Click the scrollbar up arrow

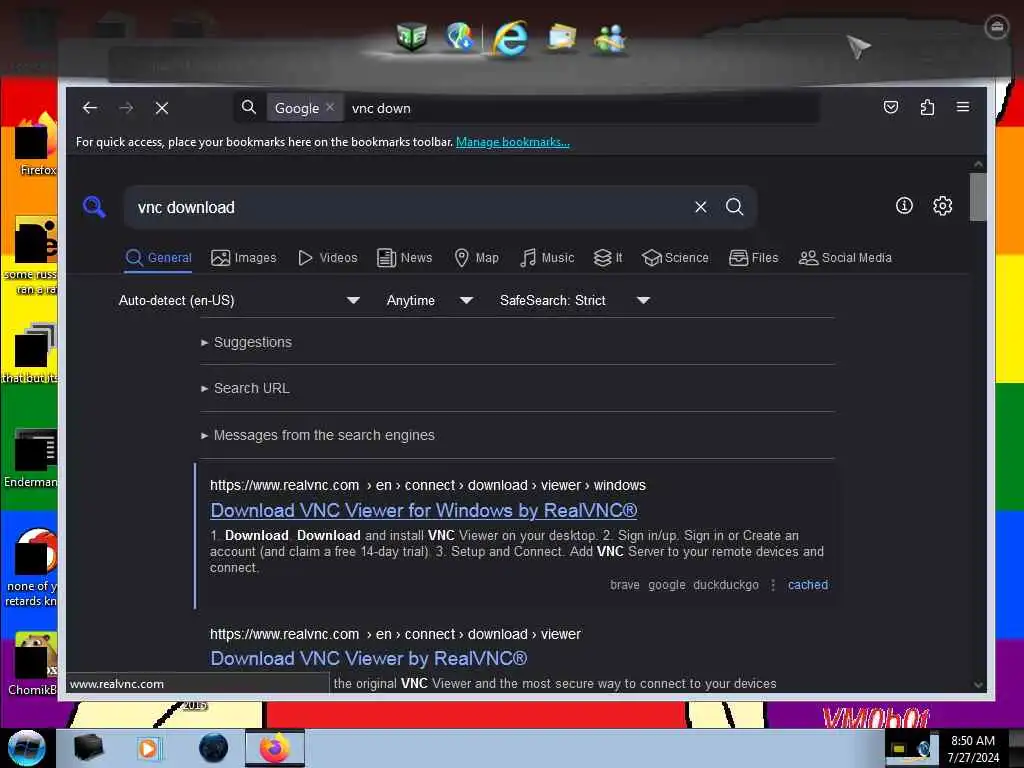tap(978, 164)
